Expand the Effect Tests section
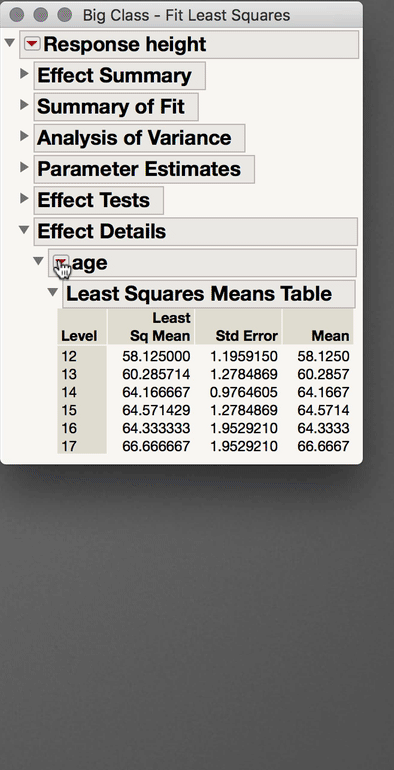Viewport: 394px width, 770px height. (24, 199)
